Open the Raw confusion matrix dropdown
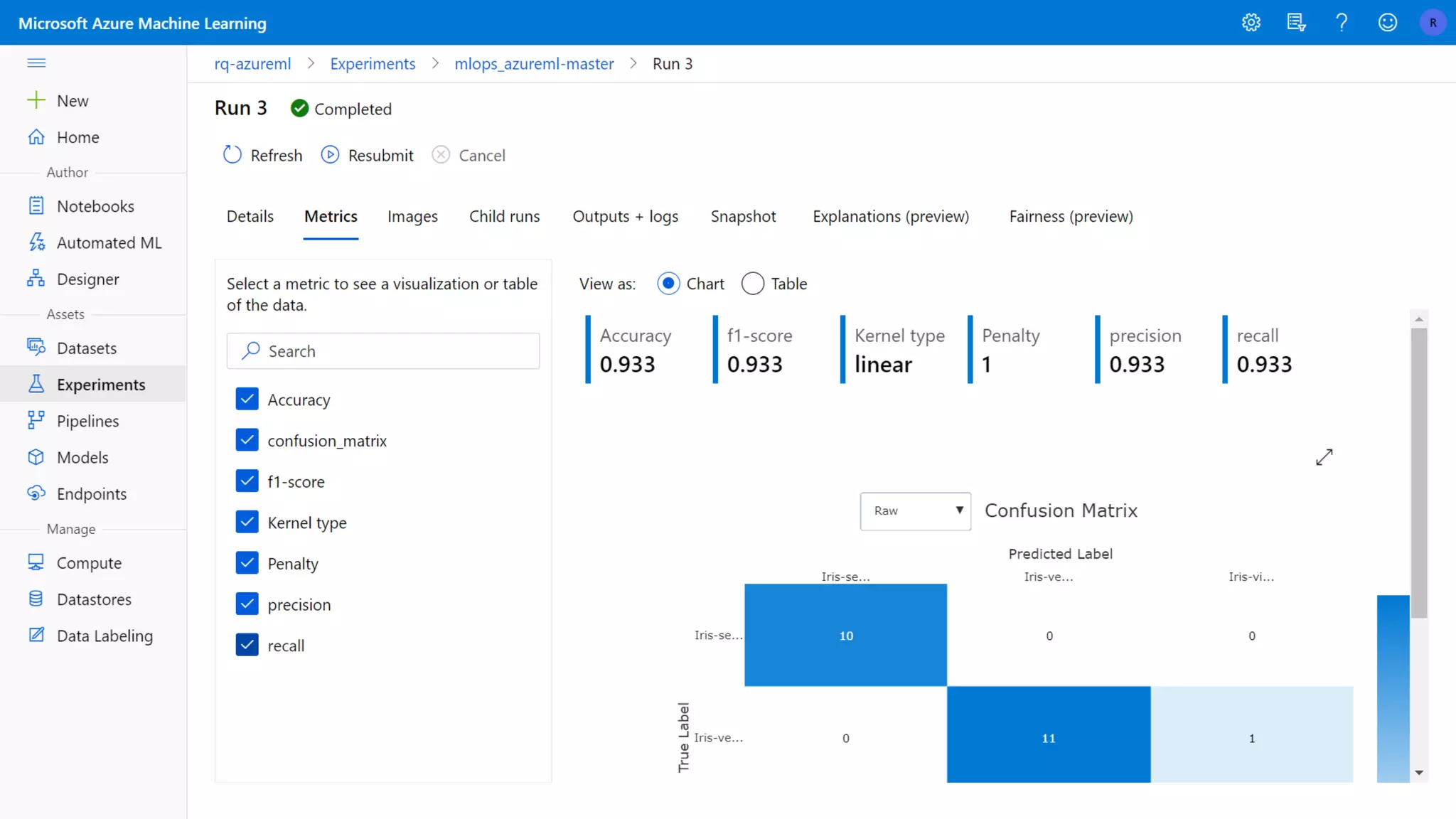 pyautogui.click(x=915, y=511)
